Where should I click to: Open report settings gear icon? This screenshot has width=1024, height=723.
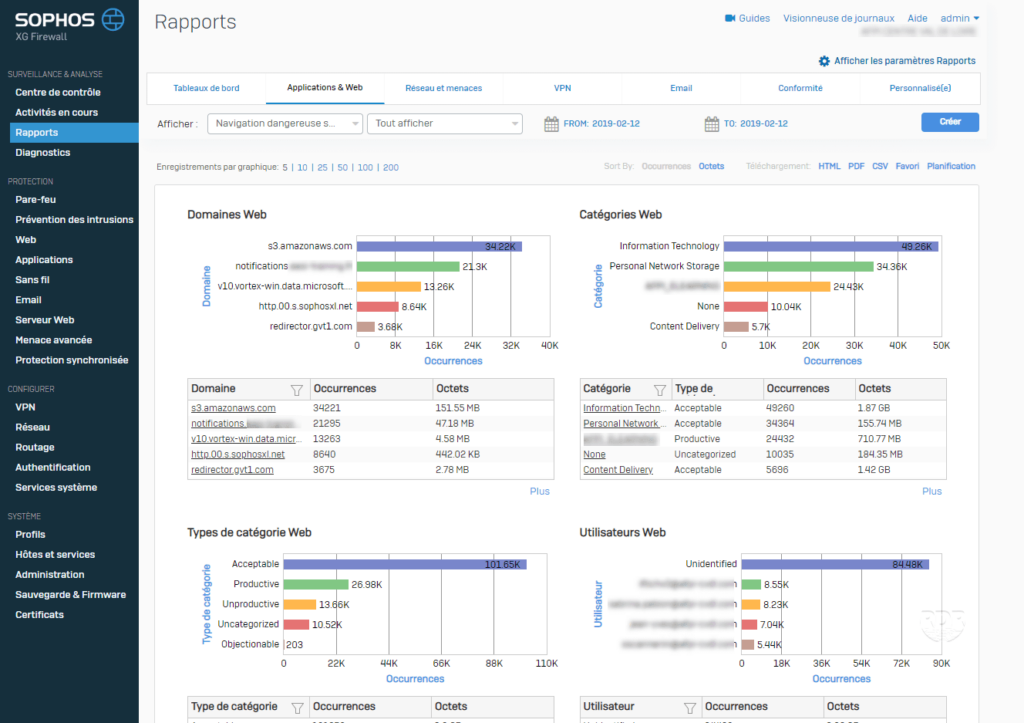click(824, 61)
